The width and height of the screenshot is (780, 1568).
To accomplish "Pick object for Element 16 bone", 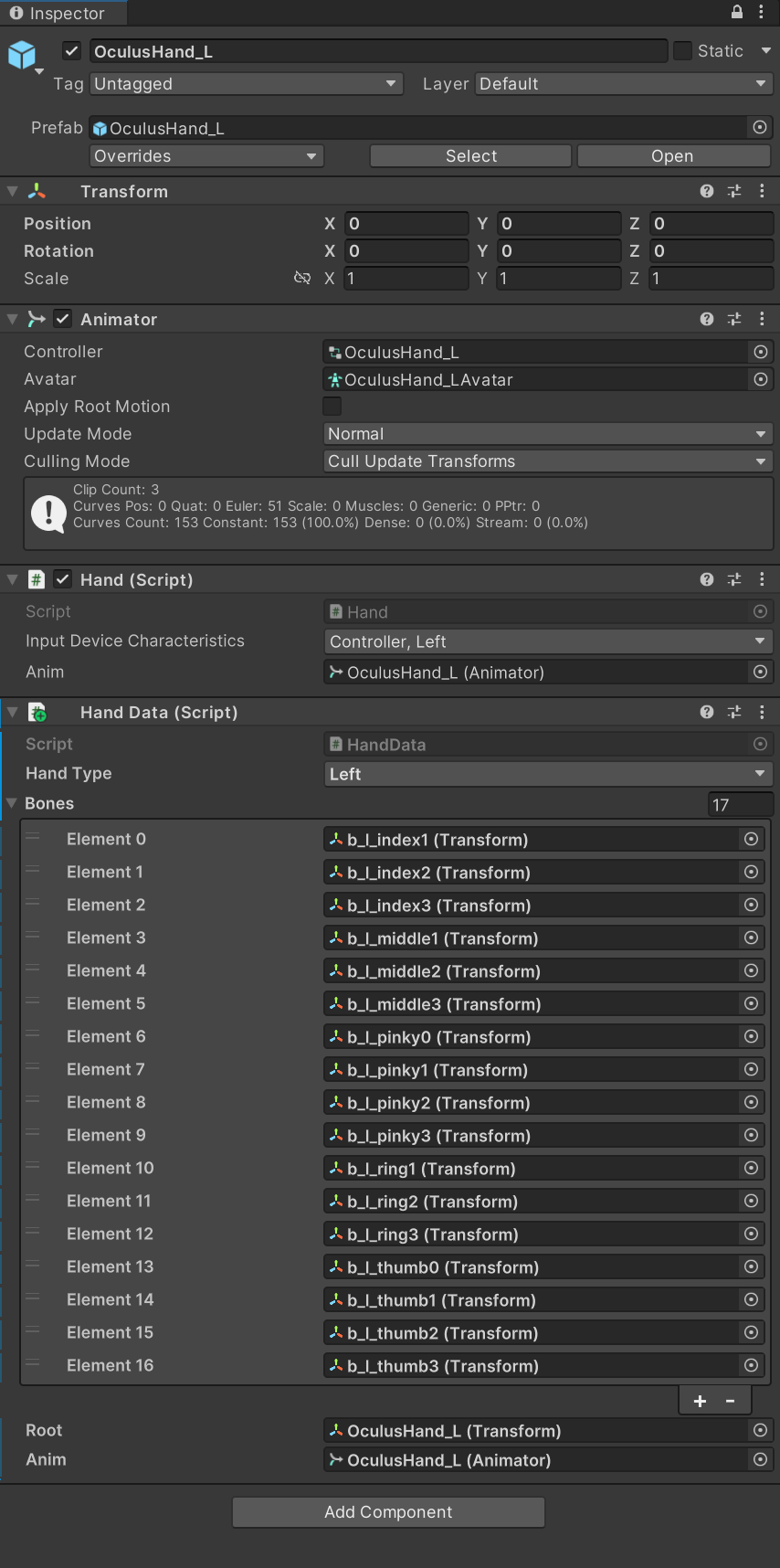I will 751,1365.
